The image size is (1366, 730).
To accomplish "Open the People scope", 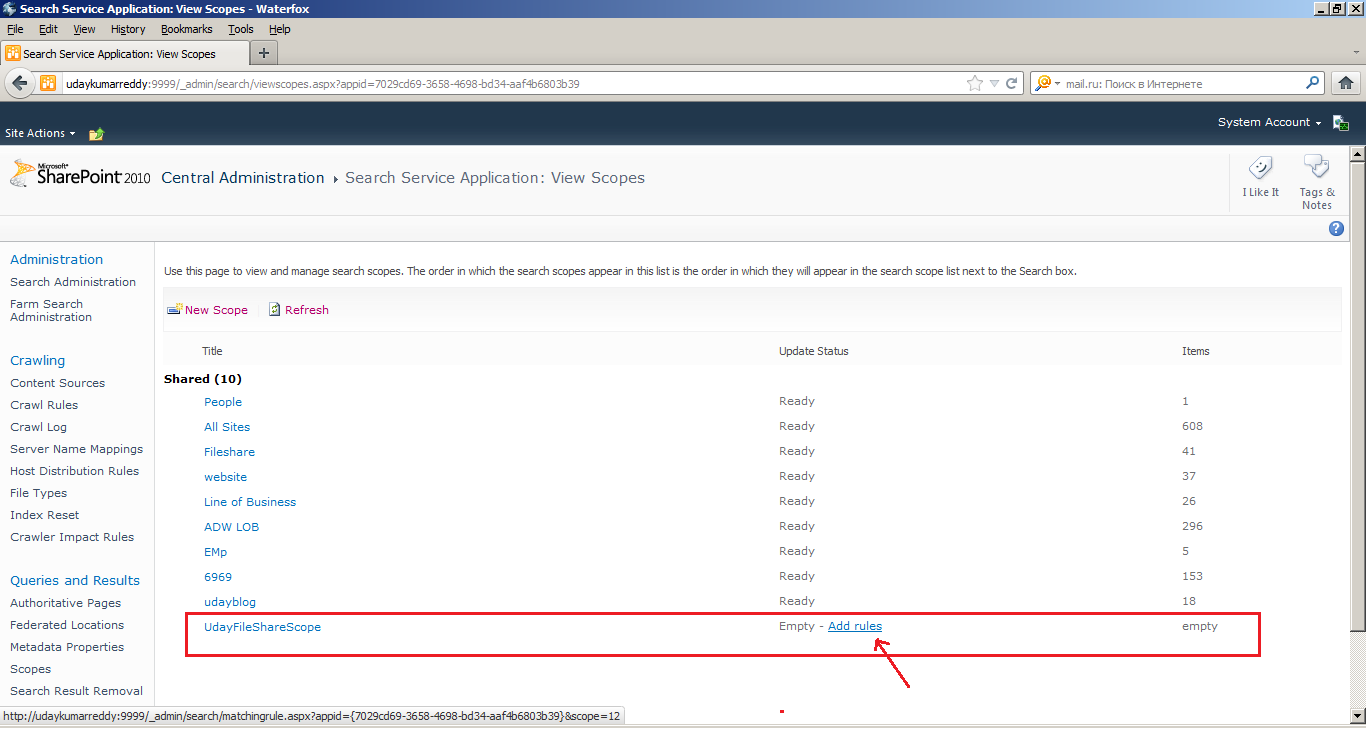I will pos(223,402).
